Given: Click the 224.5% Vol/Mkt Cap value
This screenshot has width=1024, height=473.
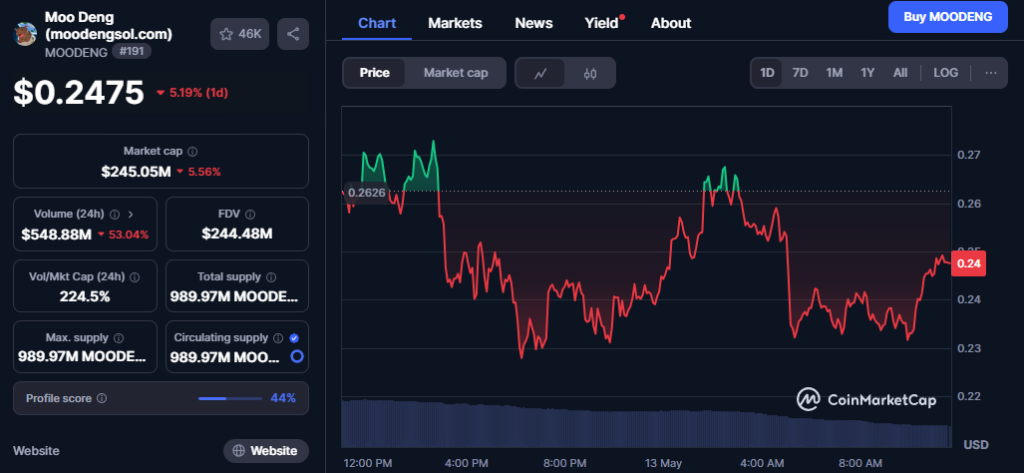Looking at the screenshot, I should click(x=85, y=297).
